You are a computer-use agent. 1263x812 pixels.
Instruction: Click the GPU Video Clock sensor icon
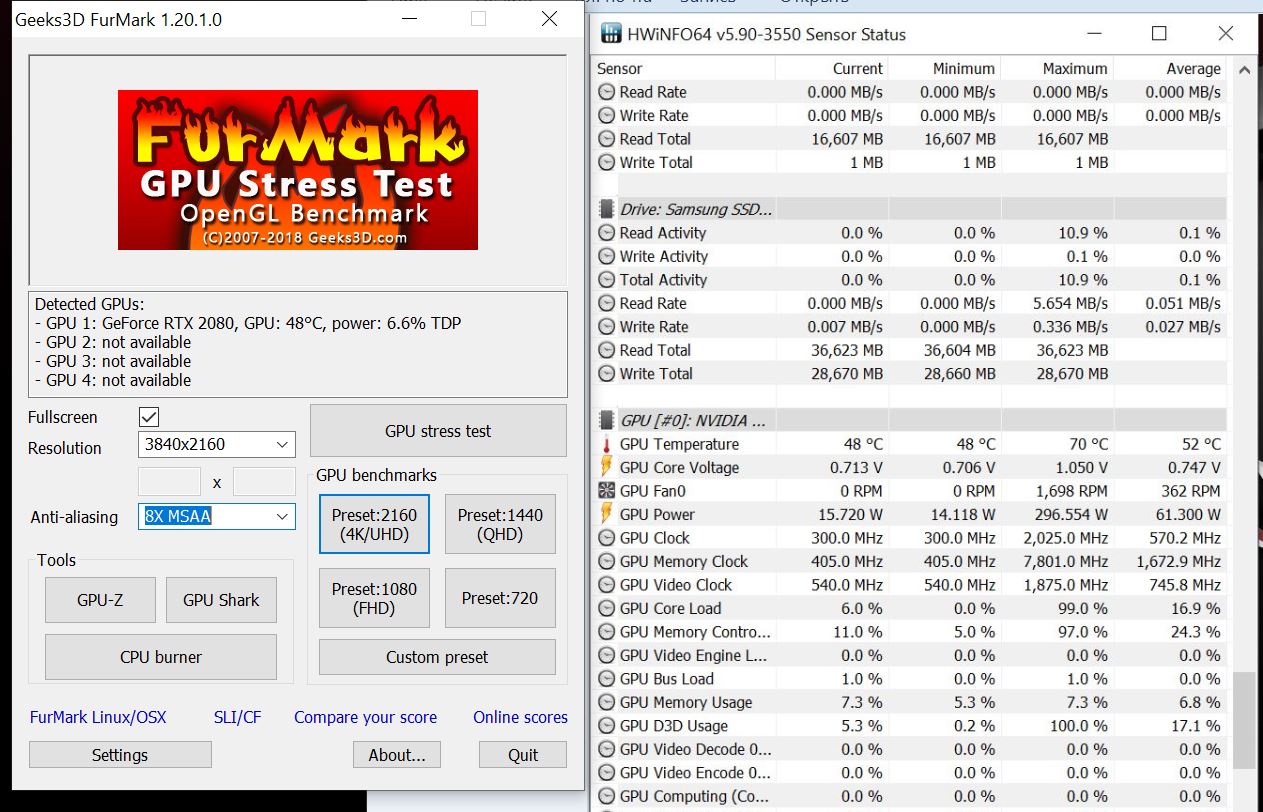pos(606,585)
